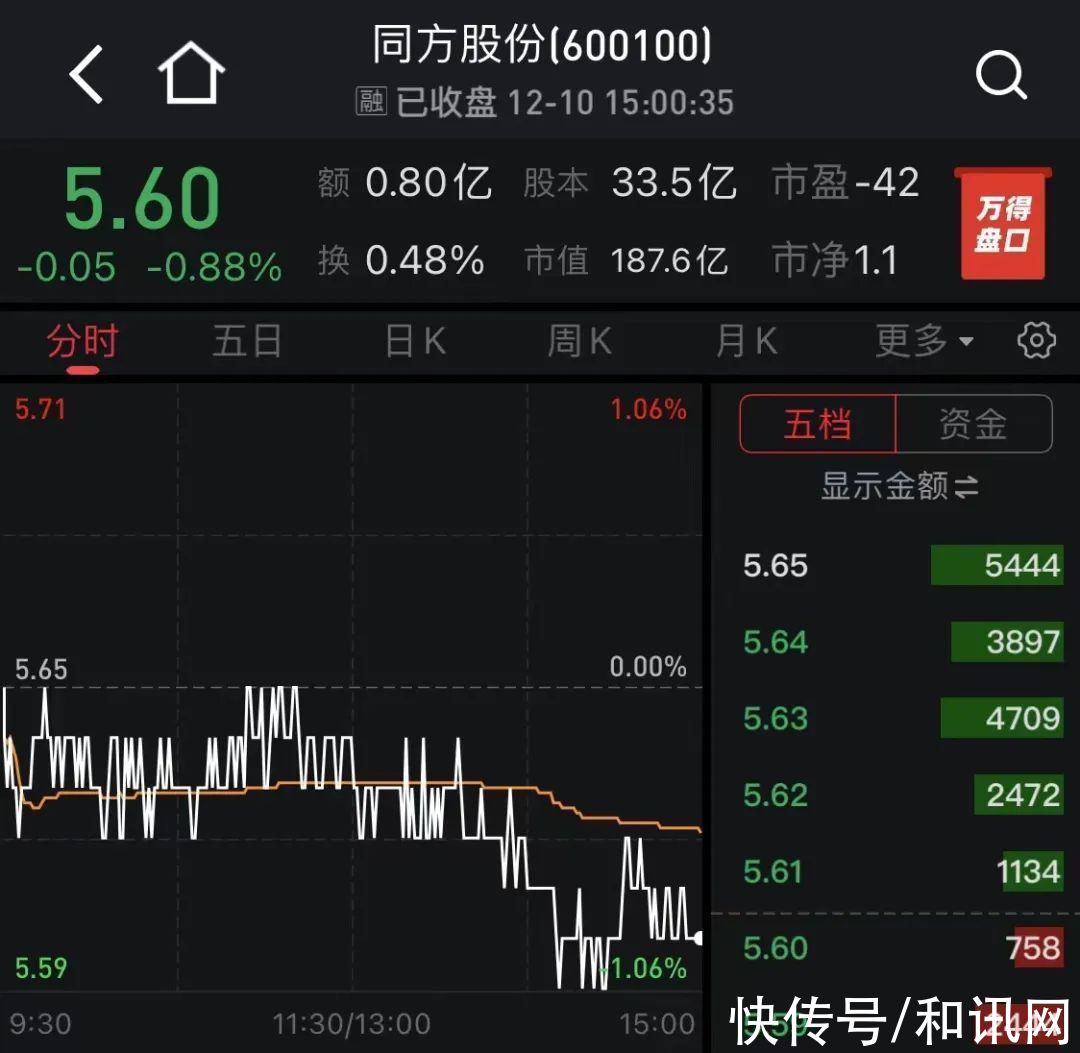Tap the volume bar 3897

point(1007,642)
